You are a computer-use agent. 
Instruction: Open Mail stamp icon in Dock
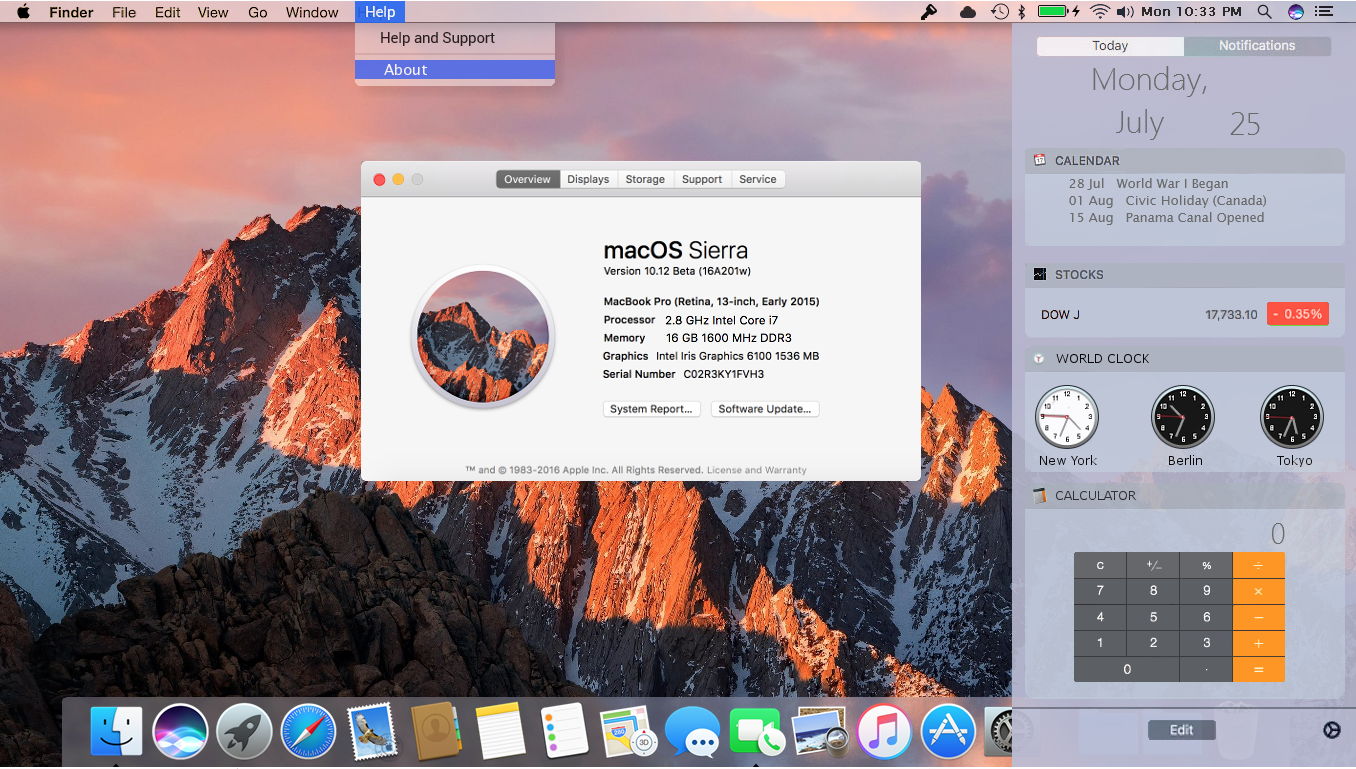(372, 731)
